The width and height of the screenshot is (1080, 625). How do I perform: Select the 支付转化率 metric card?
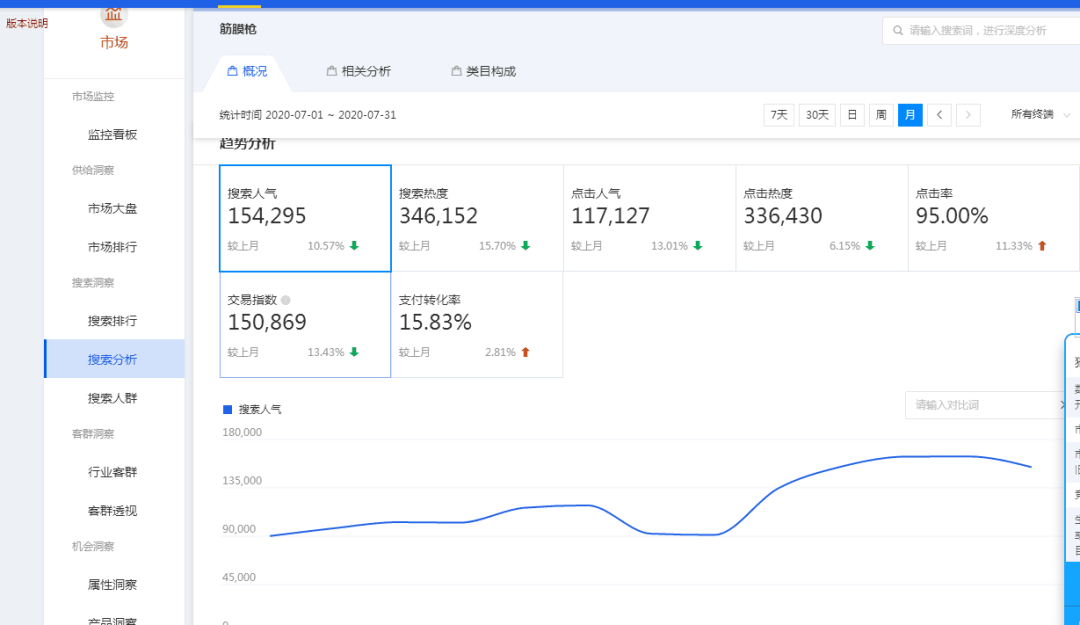[x=477, y=325]
